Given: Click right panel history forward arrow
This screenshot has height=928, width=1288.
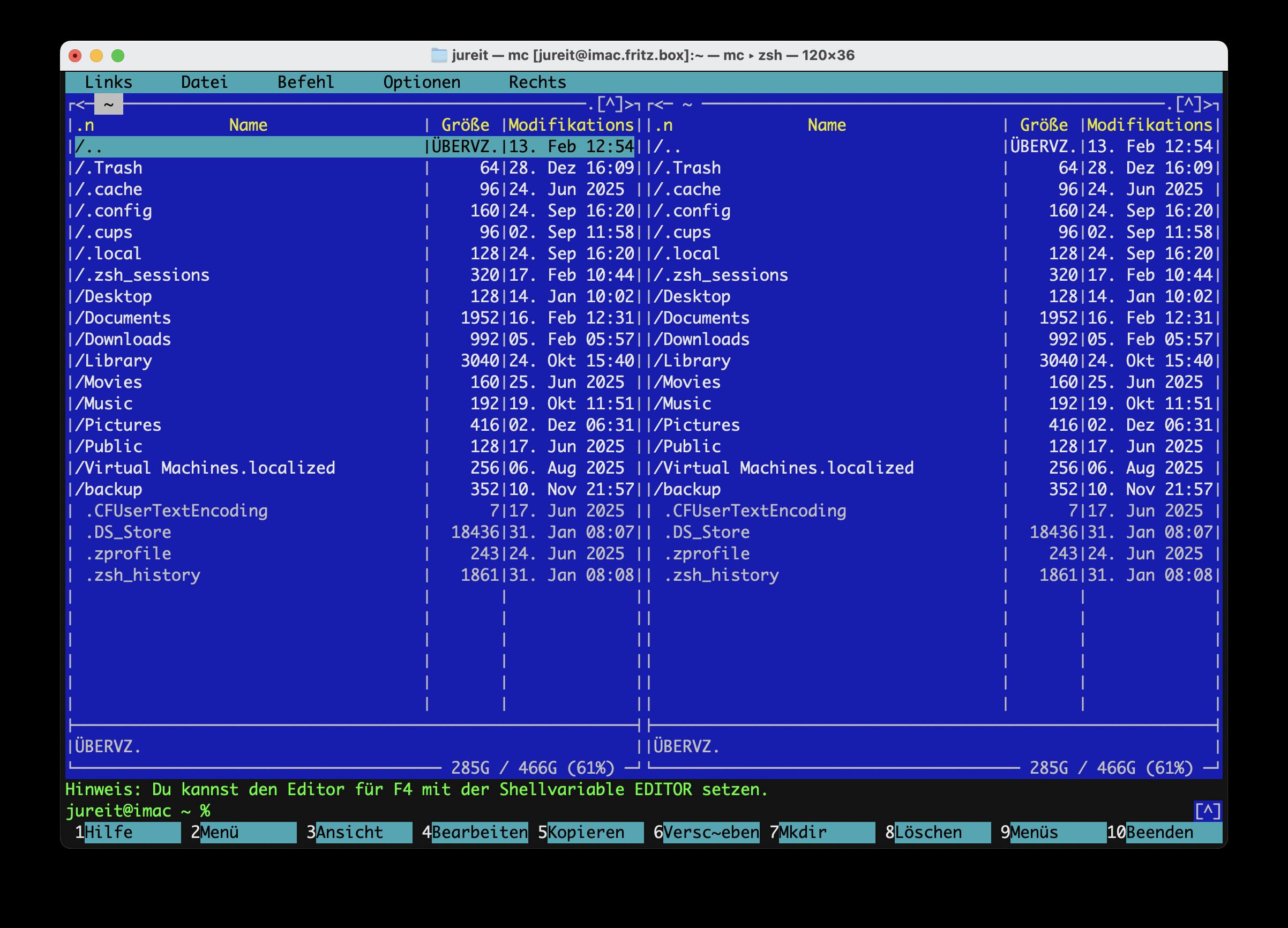Looking at the screenshot, I should click(x=1209, y=104).
